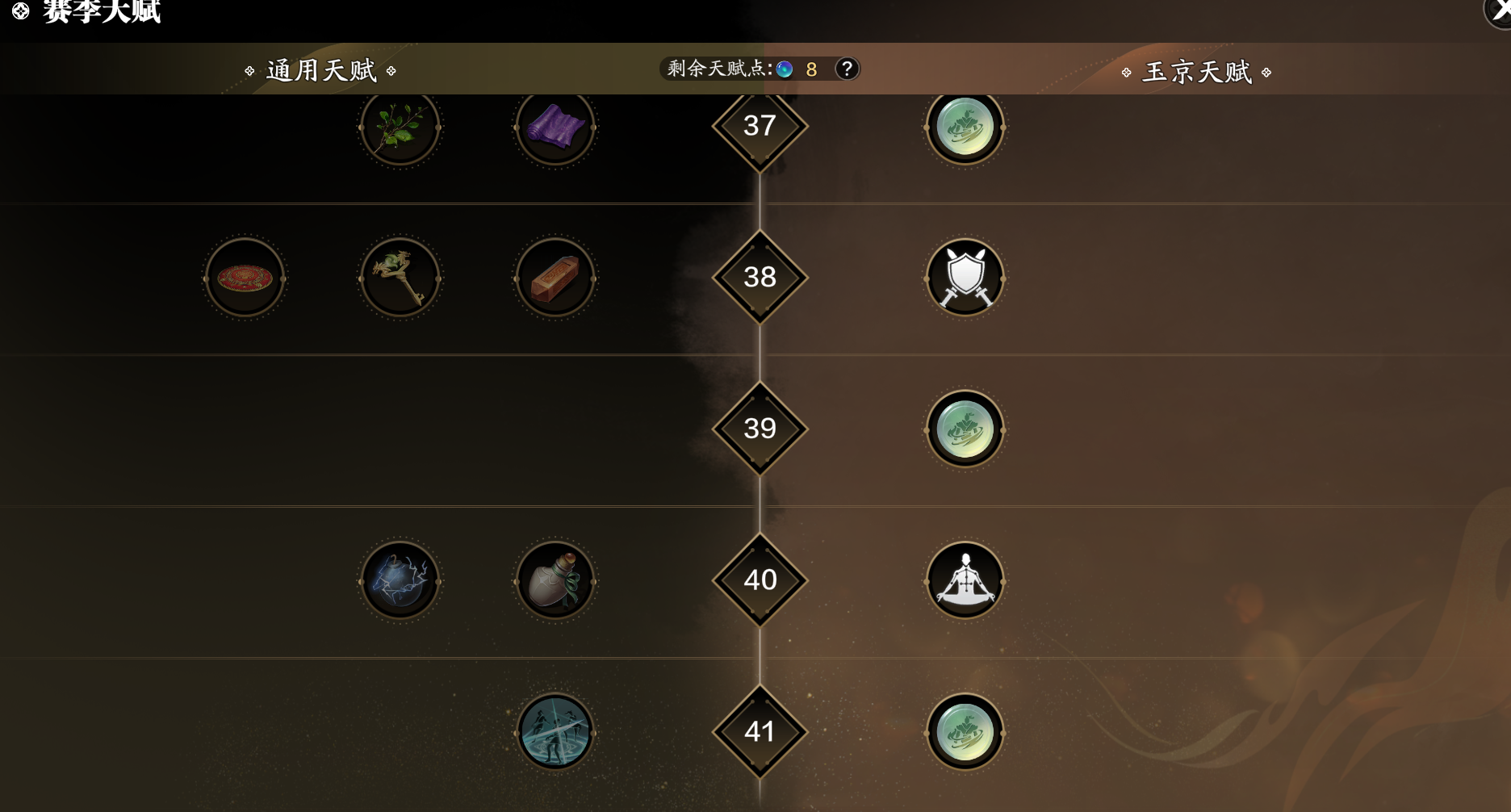Image resolution: width=1511 pixels, height=812 pixels.
Task: Click the level 38 diamond marker
Action: click(x=760, y=277)
